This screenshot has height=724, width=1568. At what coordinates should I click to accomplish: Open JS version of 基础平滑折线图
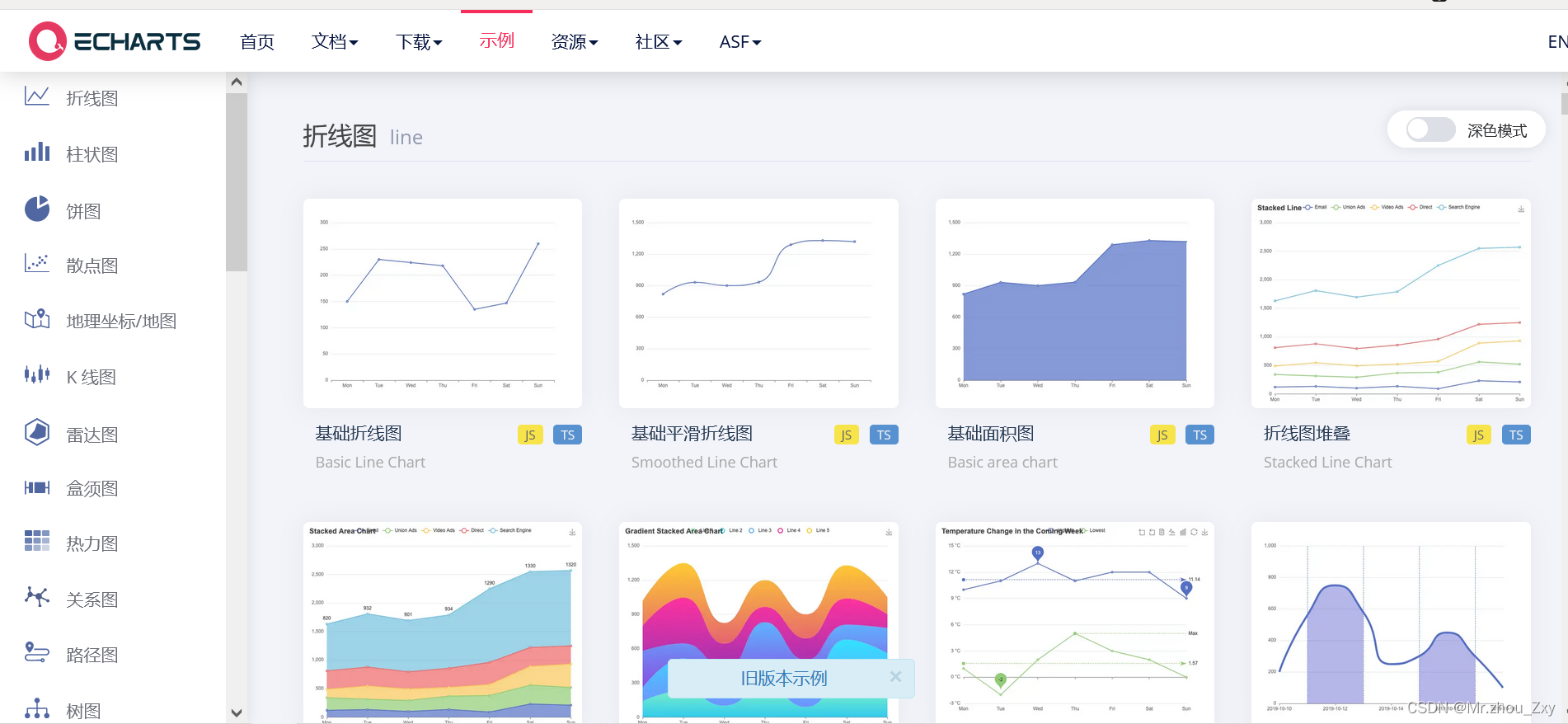pos(846,435)
